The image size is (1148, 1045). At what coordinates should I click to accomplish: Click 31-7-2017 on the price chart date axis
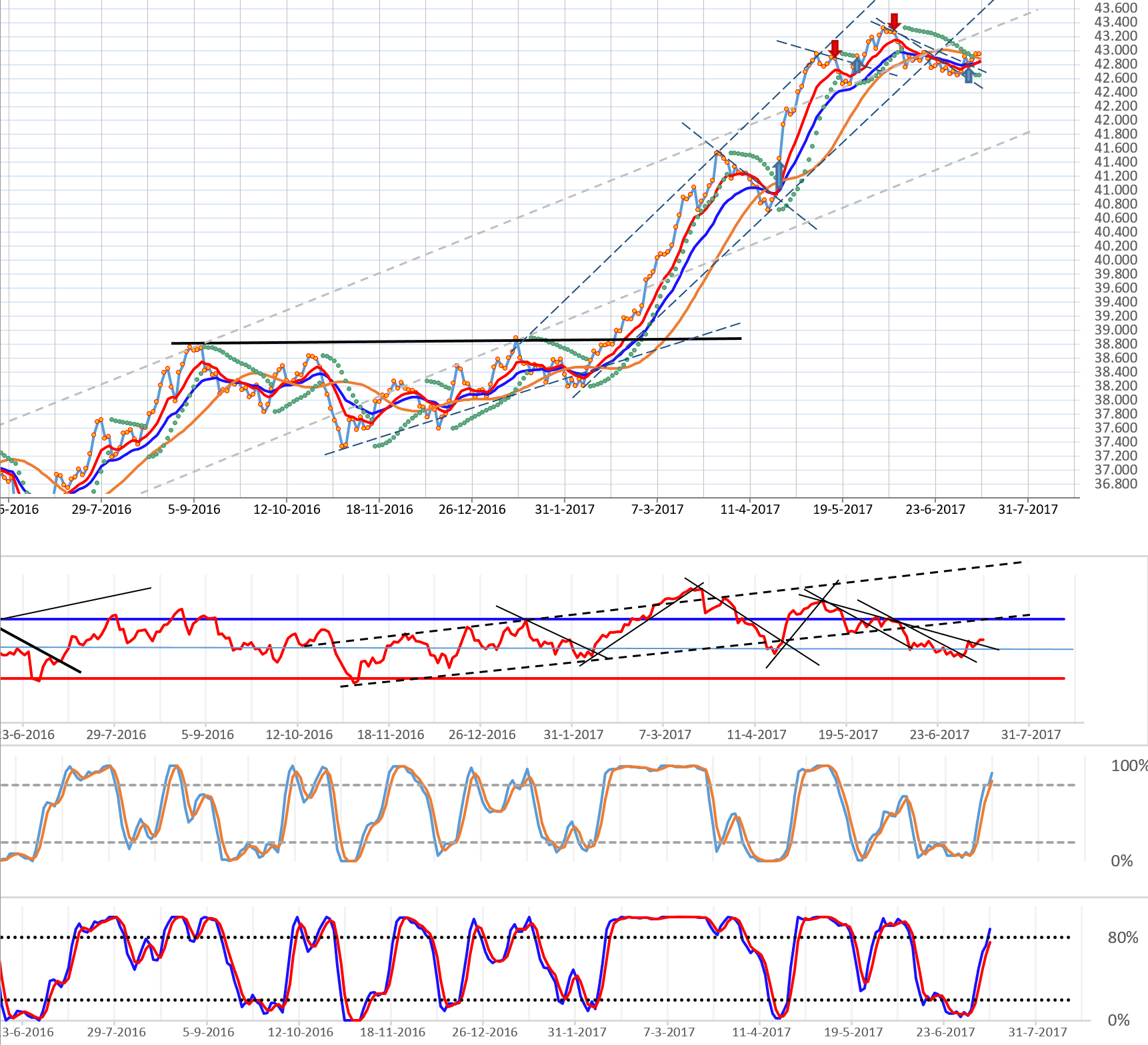(1028, 509)
